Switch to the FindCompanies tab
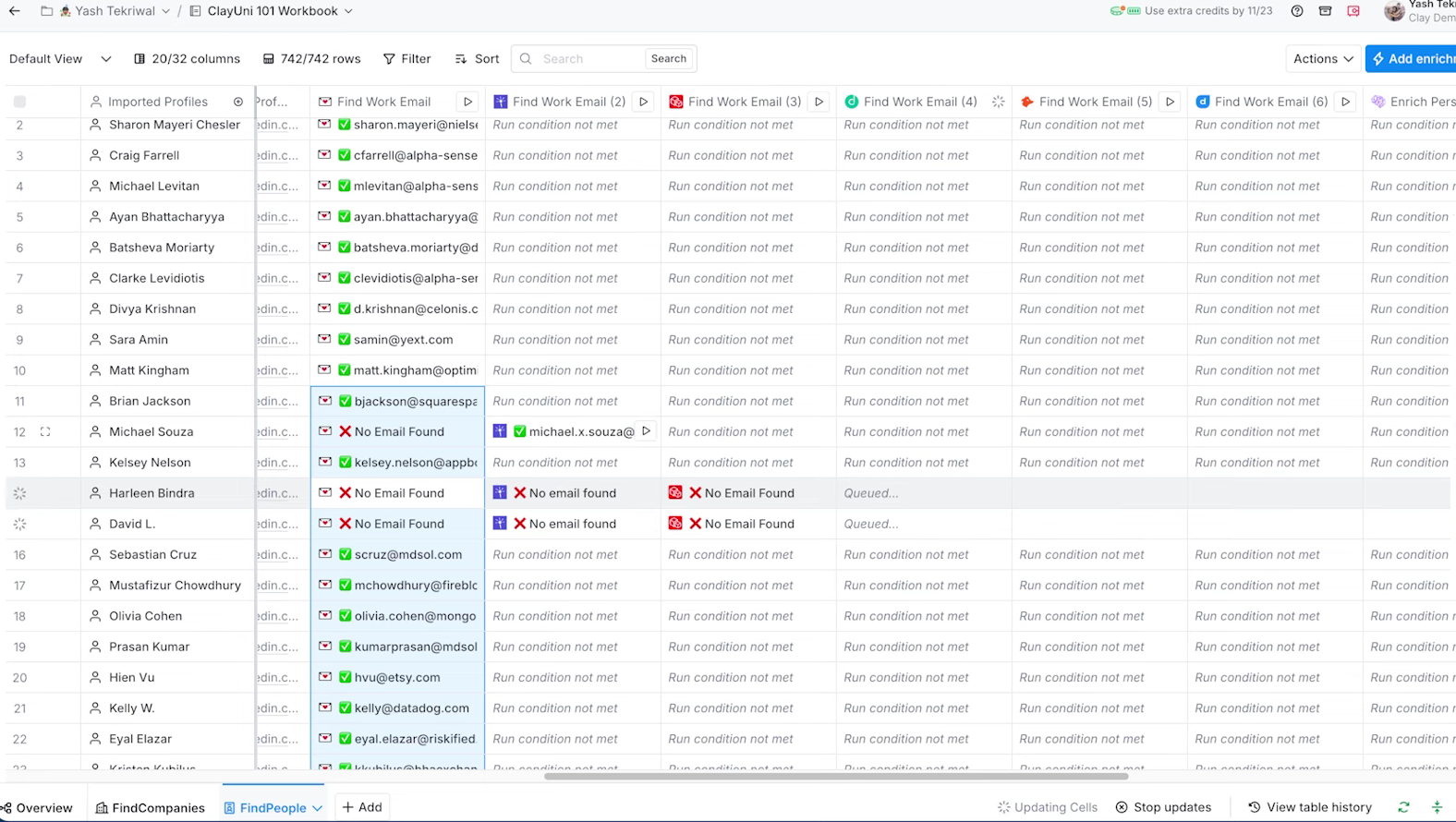Screen dimensions: 1456x822 pyautogui.click(x=151, y=808)
